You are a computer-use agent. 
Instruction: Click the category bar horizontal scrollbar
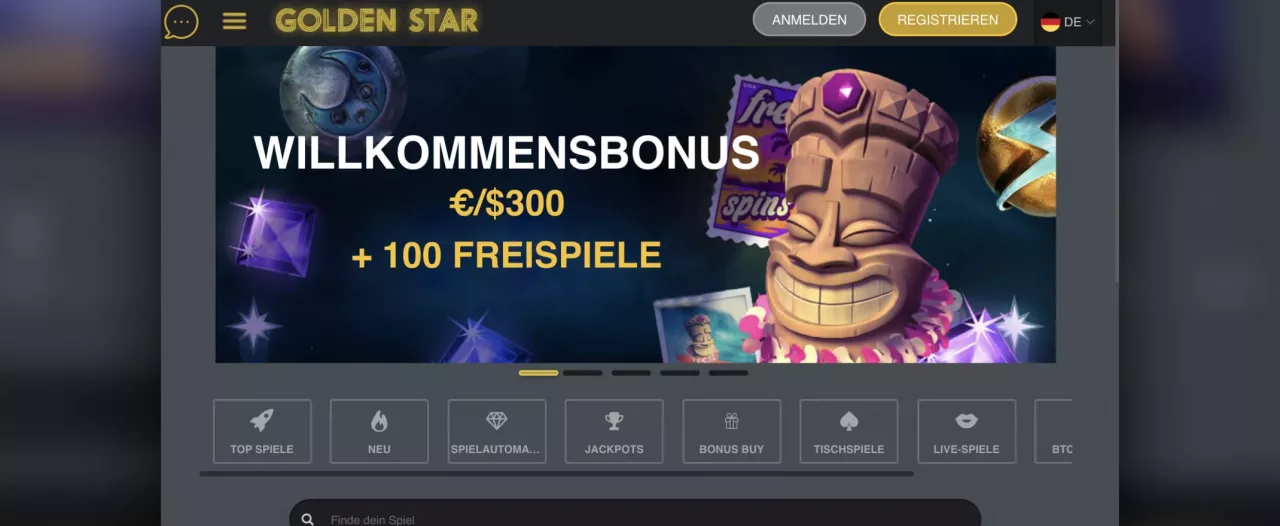pos(557,473)
